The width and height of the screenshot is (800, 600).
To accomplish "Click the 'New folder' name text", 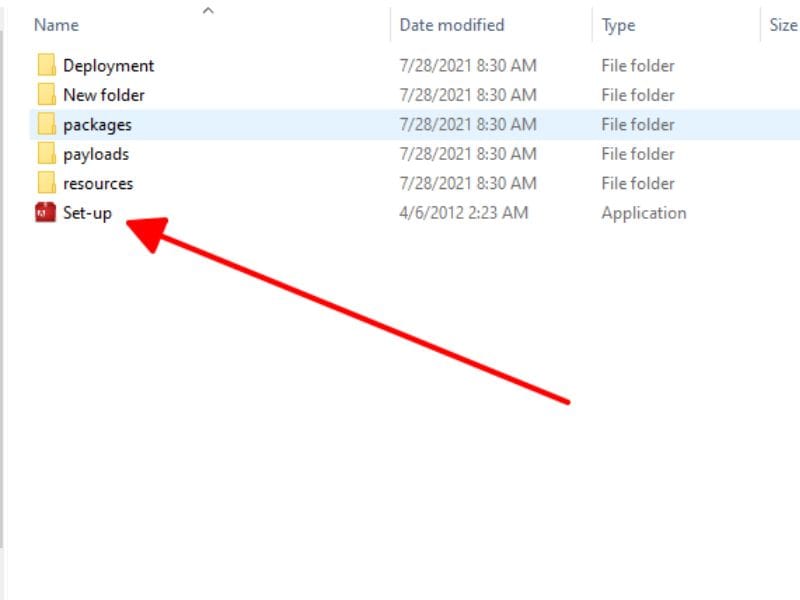I will (x=103, y=95).
